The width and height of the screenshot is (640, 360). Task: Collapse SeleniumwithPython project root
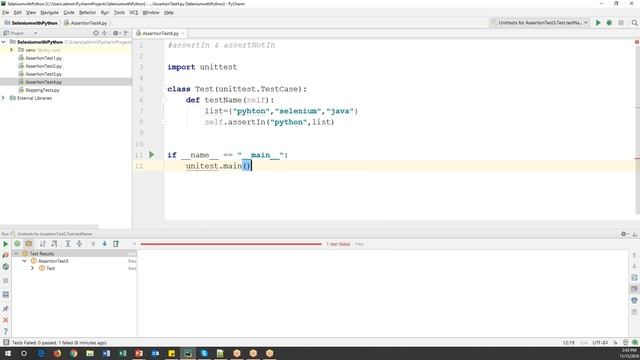point(4,42)
